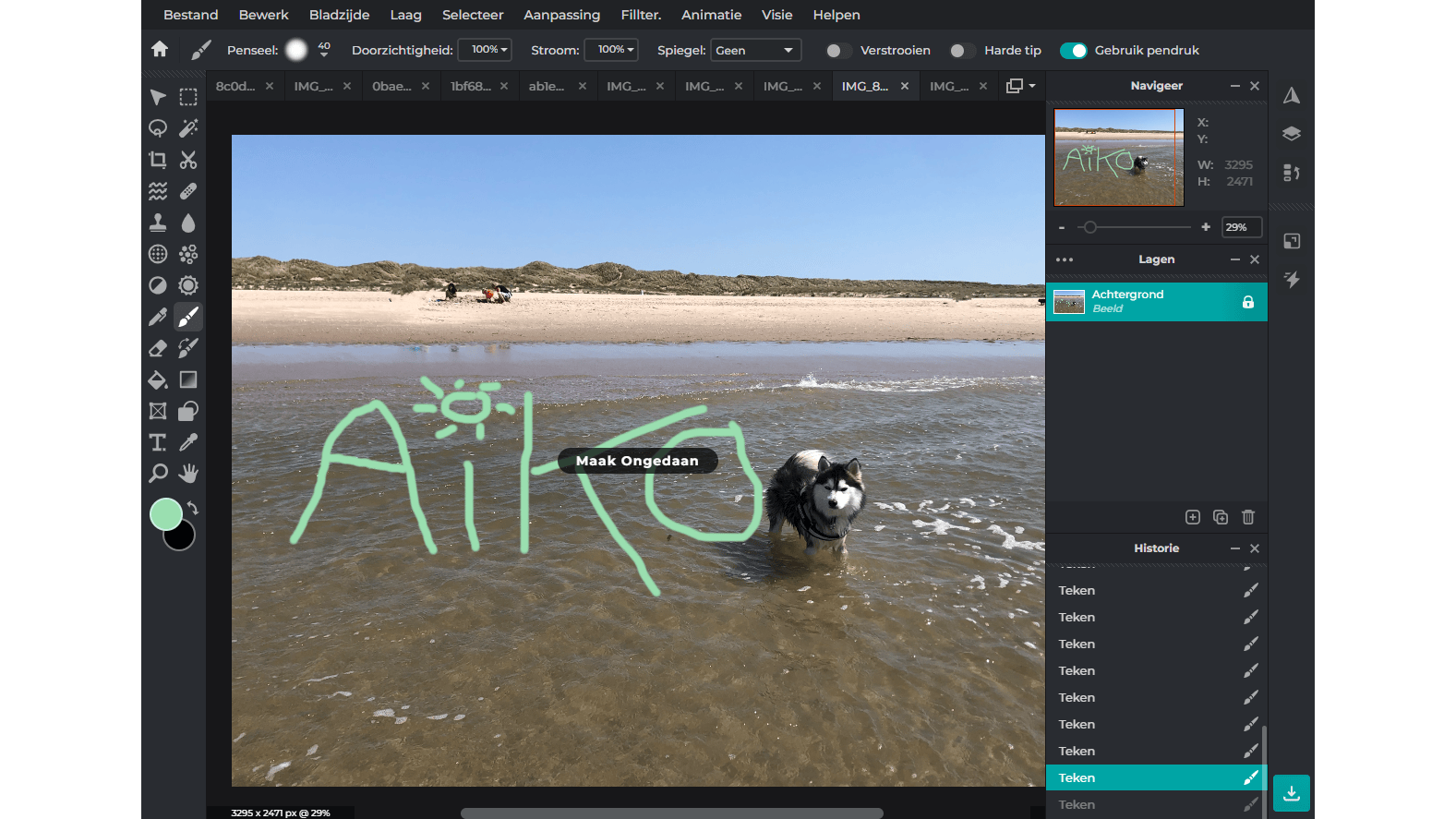Select the Dodge/Burn half-circle tool

[x=158, y=285]
